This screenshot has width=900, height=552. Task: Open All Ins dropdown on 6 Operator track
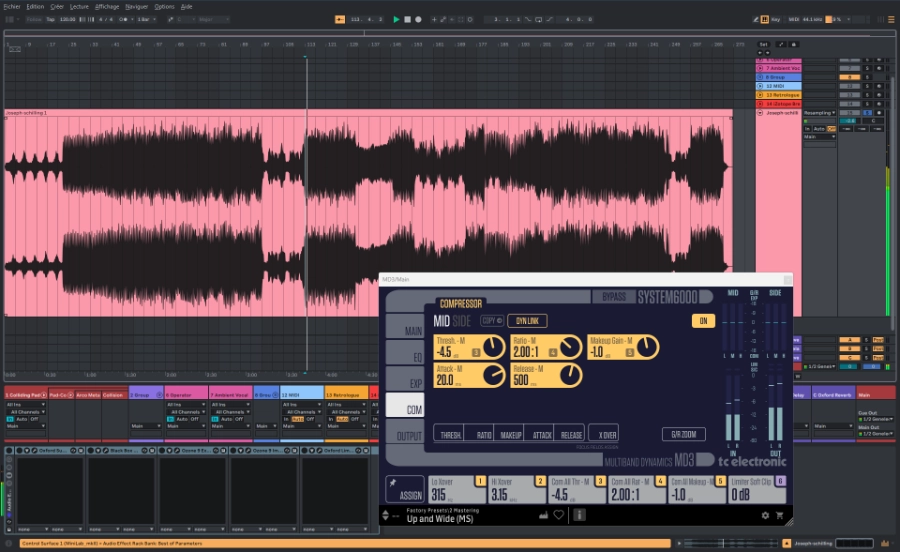pos(185,405)
